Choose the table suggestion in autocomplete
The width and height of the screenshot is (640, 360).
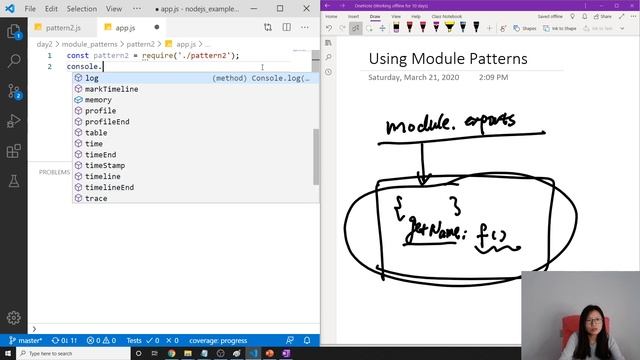coord(196,133)
